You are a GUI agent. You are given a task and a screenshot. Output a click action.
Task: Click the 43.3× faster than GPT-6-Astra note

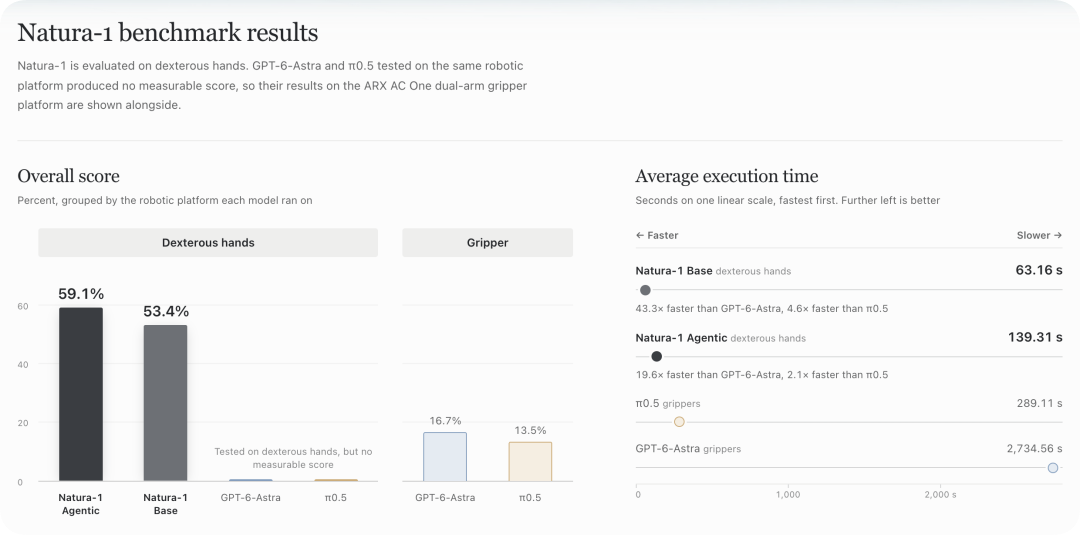click(x=761, y=308)
